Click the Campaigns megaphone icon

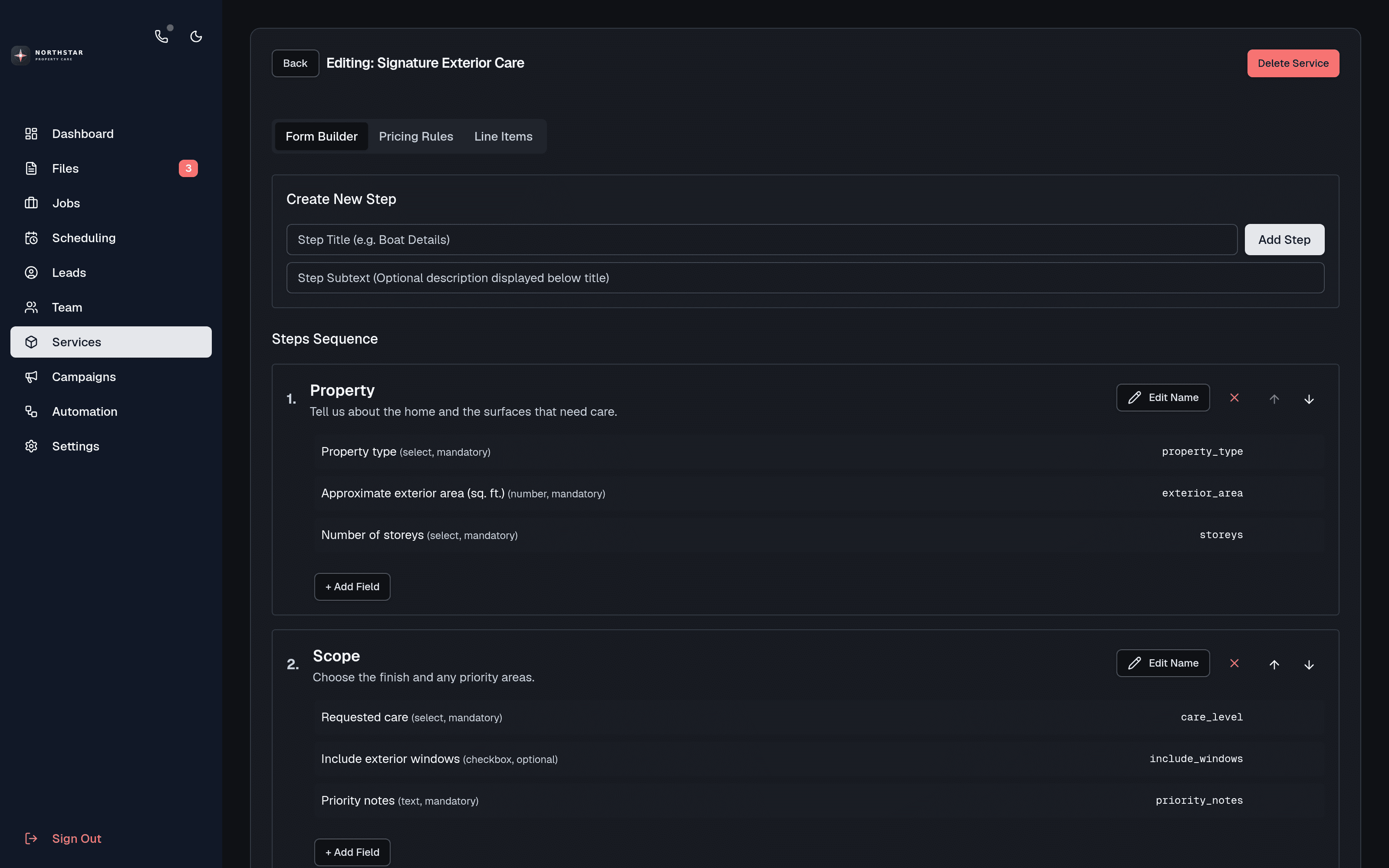pyautogui.click(x=31, y=377)
